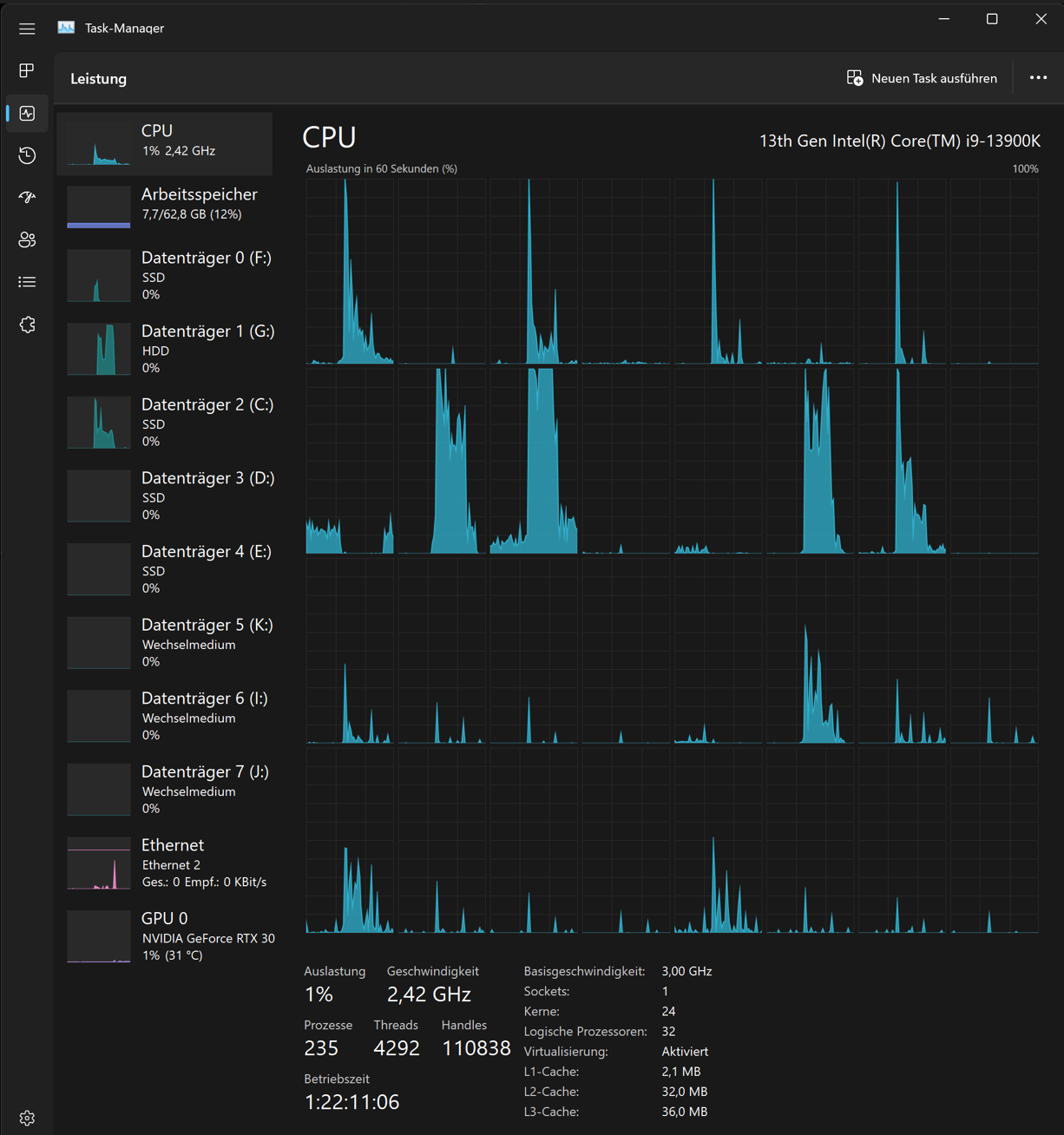Select Datenträger 7 (J:) entry
Image resolution: width=1064 pixels, height=1135 pixels.
tap(165, 789)
